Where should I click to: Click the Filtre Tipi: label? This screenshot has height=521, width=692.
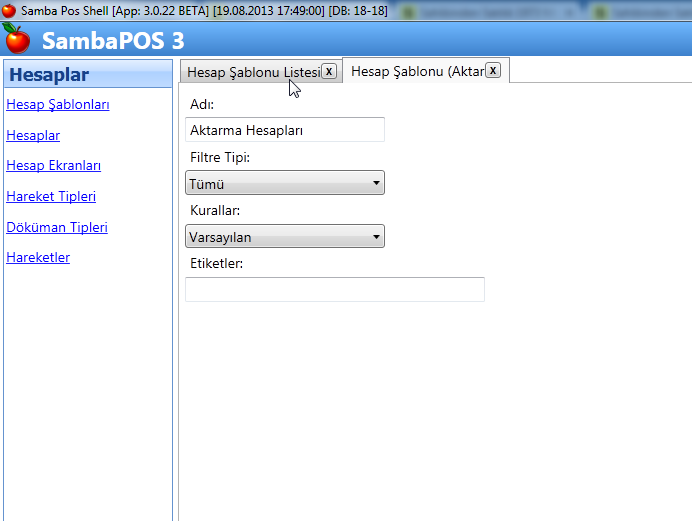click(x=220, y=157)
